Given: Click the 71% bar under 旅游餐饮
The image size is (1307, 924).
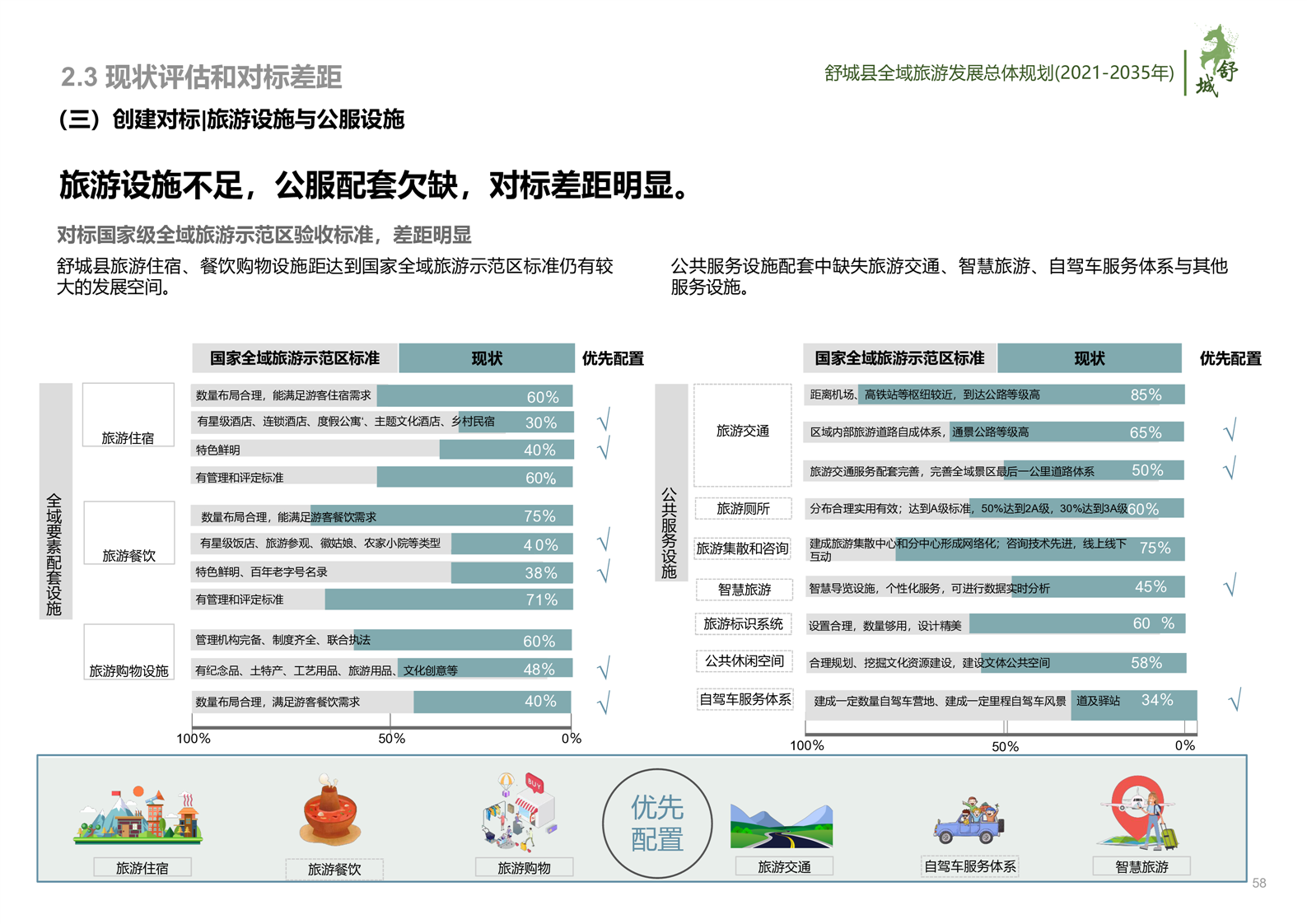Looking at the screenshot, I should (x=449, y=600).
